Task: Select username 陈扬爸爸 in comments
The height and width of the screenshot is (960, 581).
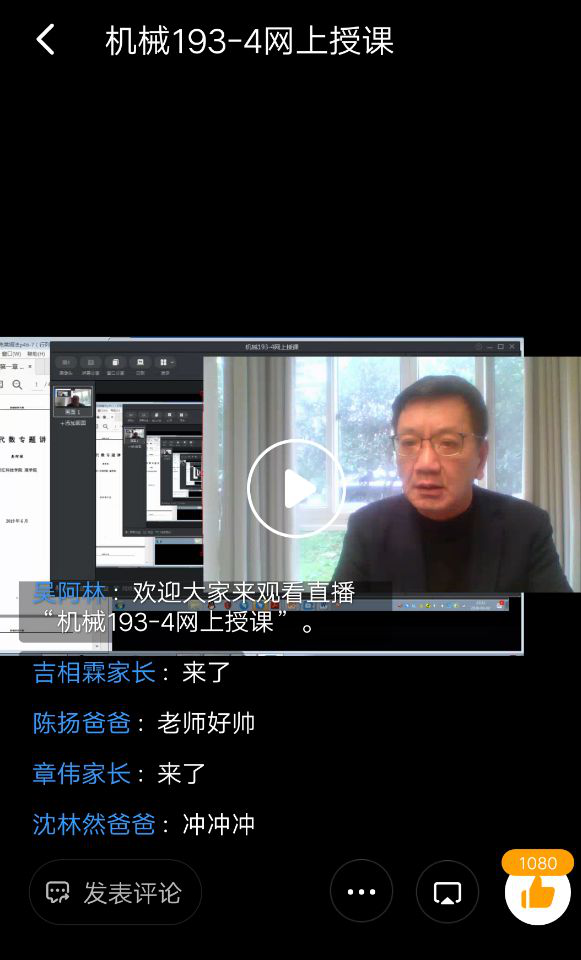Action: (81, 723)
